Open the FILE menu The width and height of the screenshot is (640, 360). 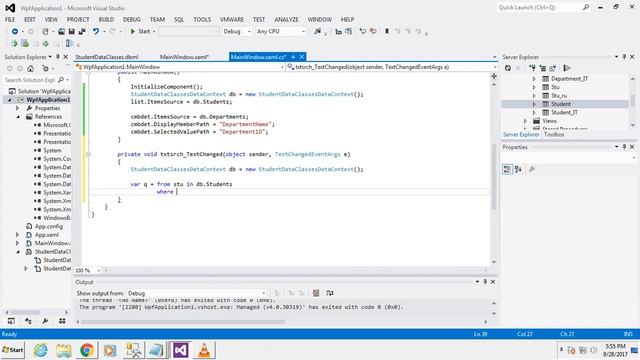point(10,19)
